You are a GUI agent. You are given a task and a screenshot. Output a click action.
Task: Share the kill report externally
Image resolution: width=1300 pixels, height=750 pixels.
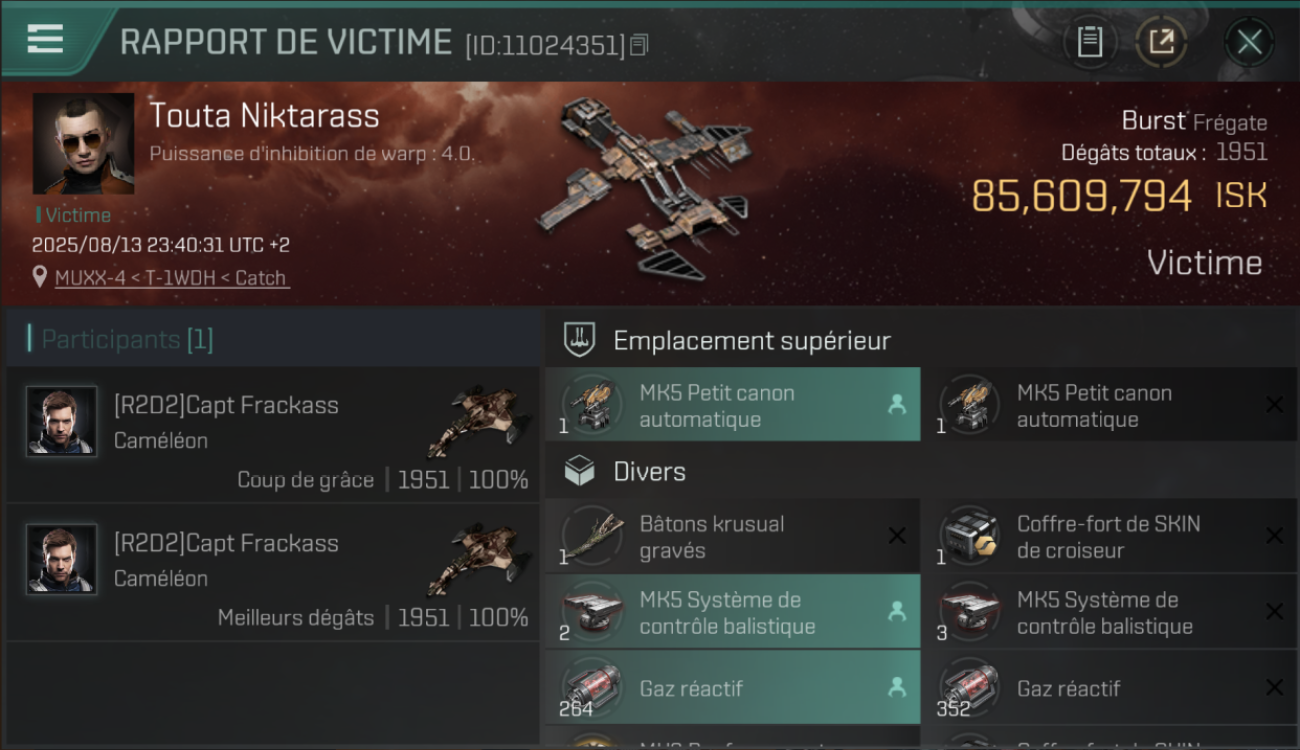[1161, 42]
